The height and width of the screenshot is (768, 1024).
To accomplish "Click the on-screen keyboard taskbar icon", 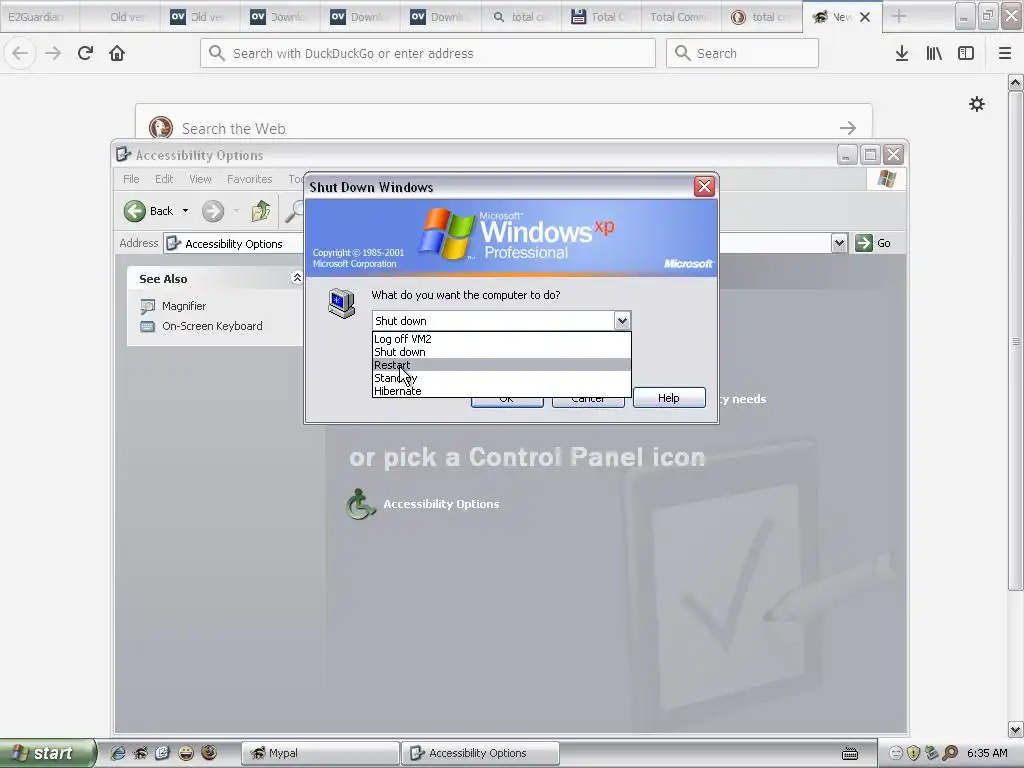I will (850, 754).
